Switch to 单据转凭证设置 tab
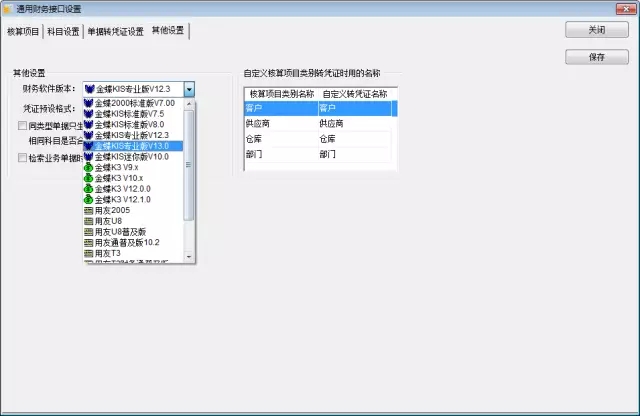 click(x=116, y=31)
